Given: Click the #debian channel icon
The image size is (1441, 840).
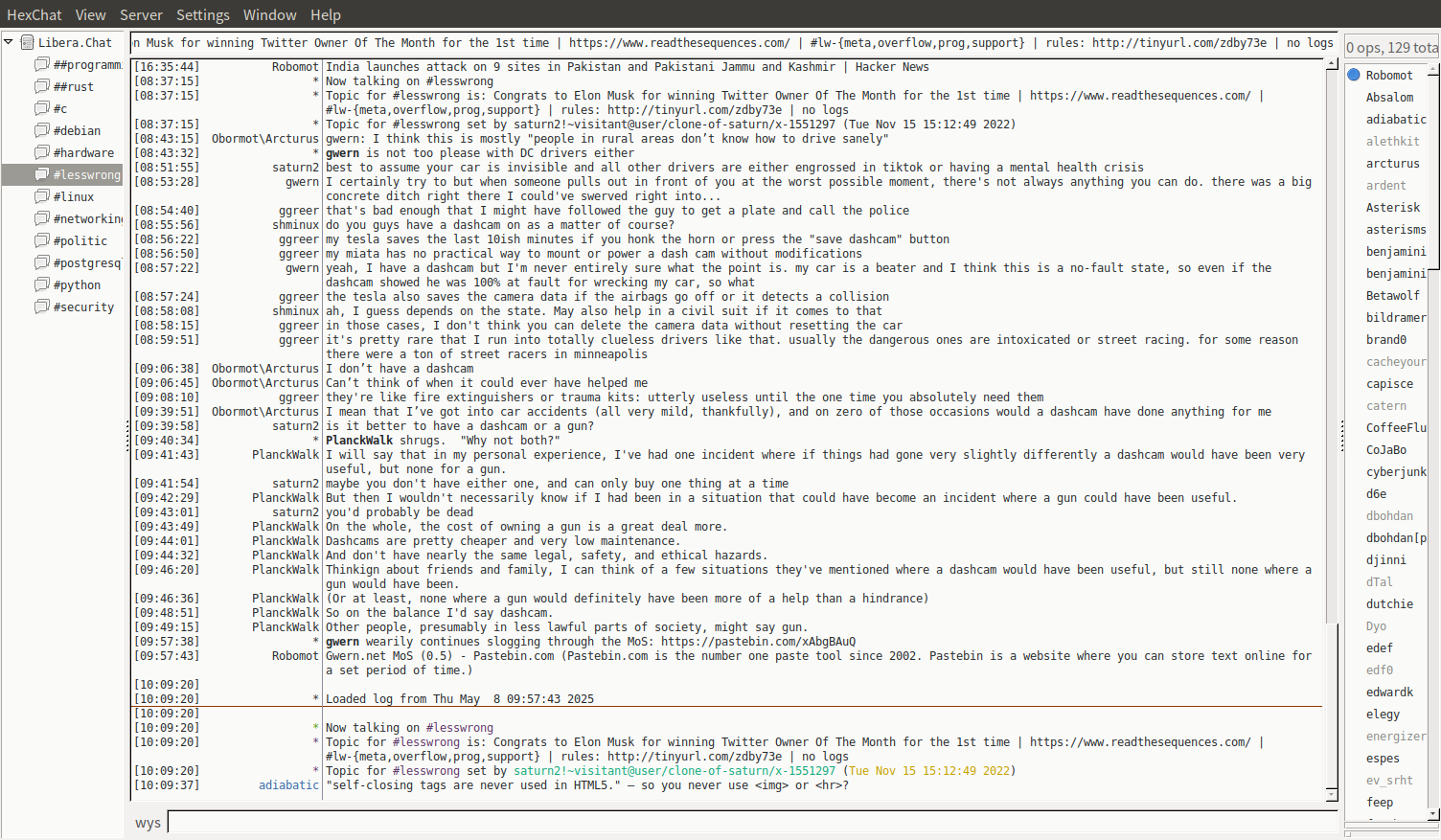Looking at the screenshot, I should (42, 130).
